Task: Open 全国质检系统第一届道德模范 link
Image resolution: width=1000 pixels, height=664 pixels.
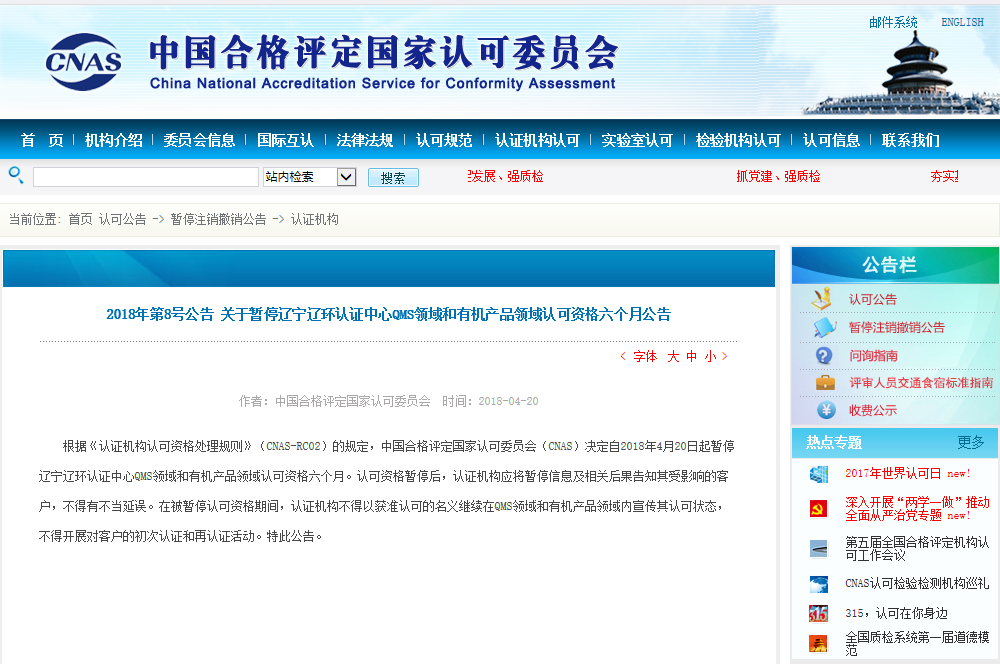Action: pyautogui.click(x=917, y=643)
